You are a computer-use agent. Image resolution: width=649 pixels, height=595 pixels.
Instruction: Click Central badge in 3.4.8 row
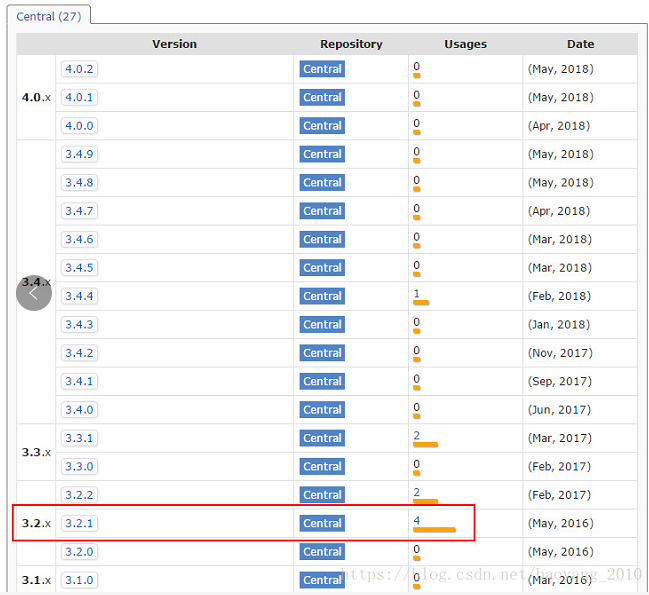pos(322,182)
